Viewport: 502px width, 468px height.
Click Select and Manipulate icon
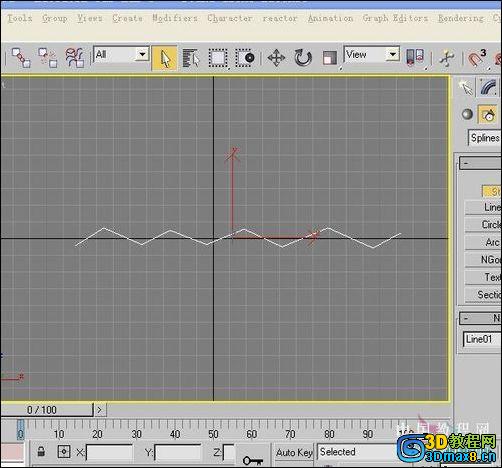pos(447,58)
